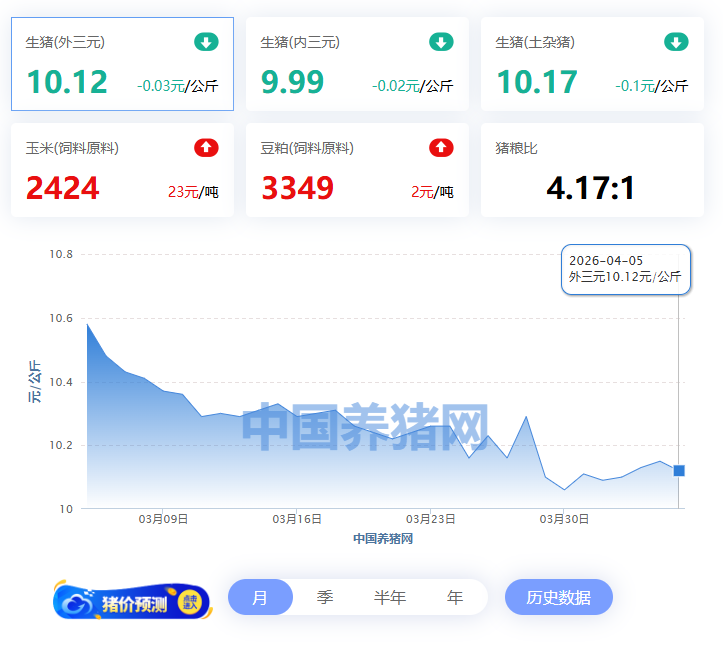Switch chart to 半年 range
Image resolution: width=723 pixels, height=648 pixels.
coord(390,598)
